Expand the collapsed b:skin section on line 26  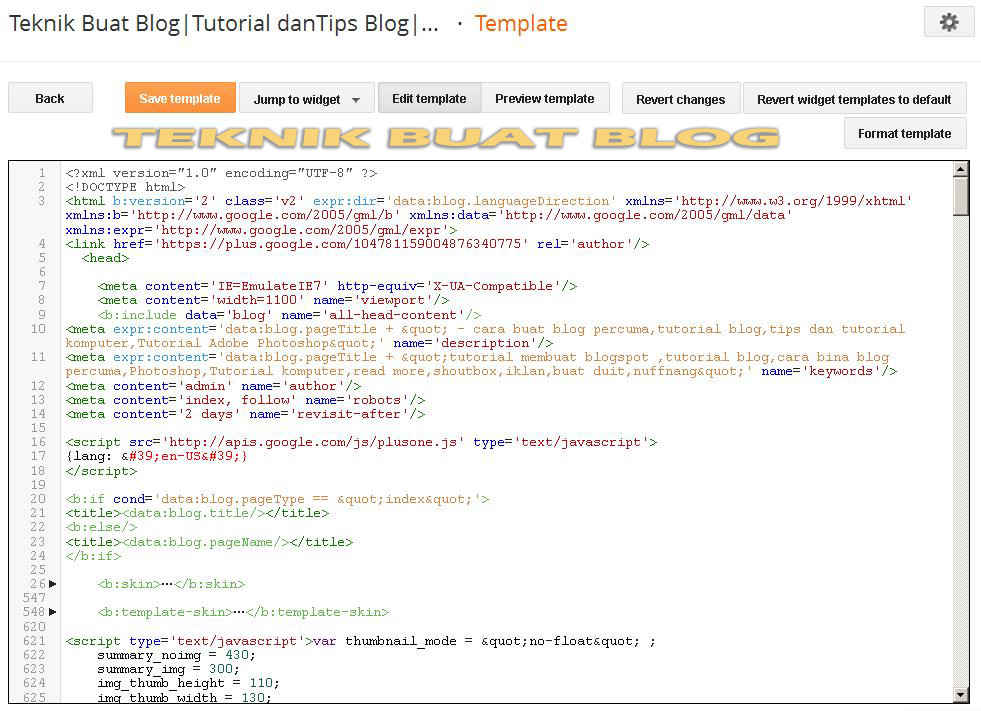[53, 583]
